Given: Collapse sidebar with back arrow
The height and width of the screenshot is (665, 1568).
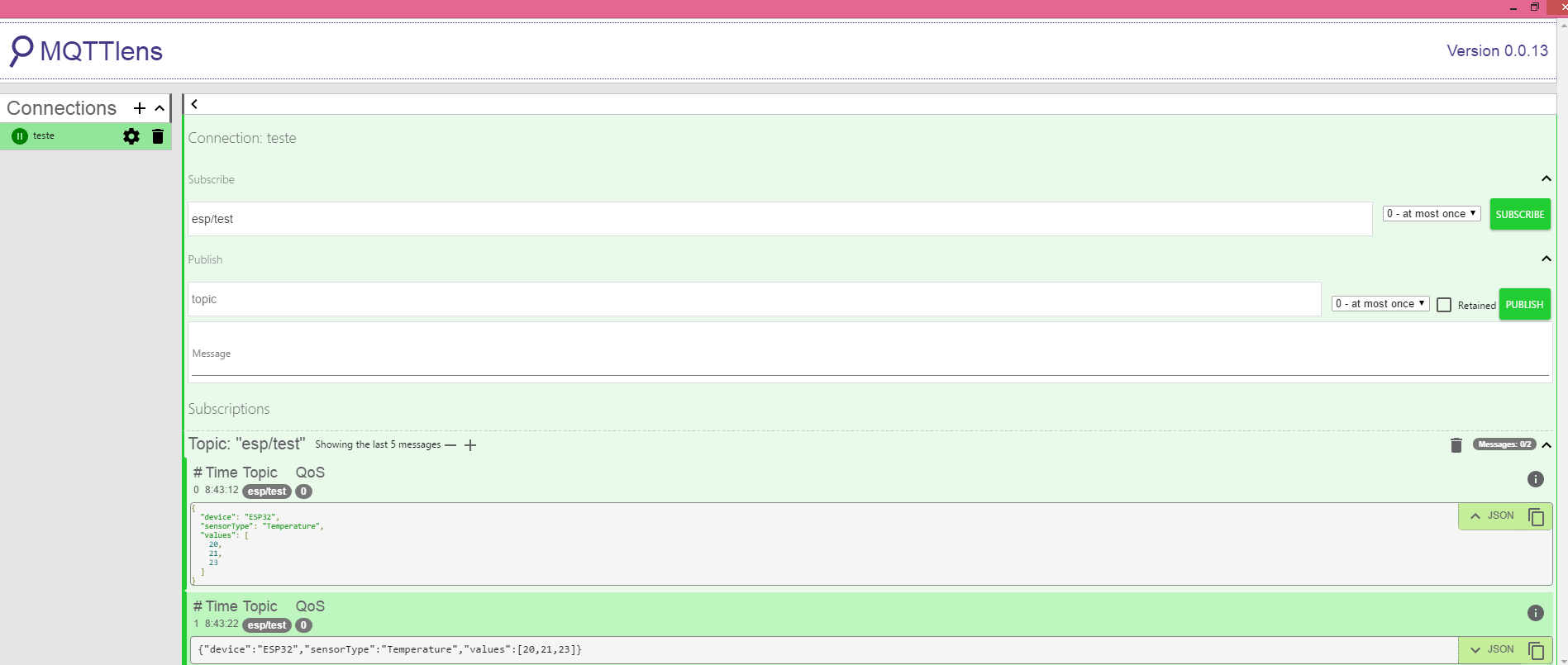Looking at the screenshot, I should 194,104.
